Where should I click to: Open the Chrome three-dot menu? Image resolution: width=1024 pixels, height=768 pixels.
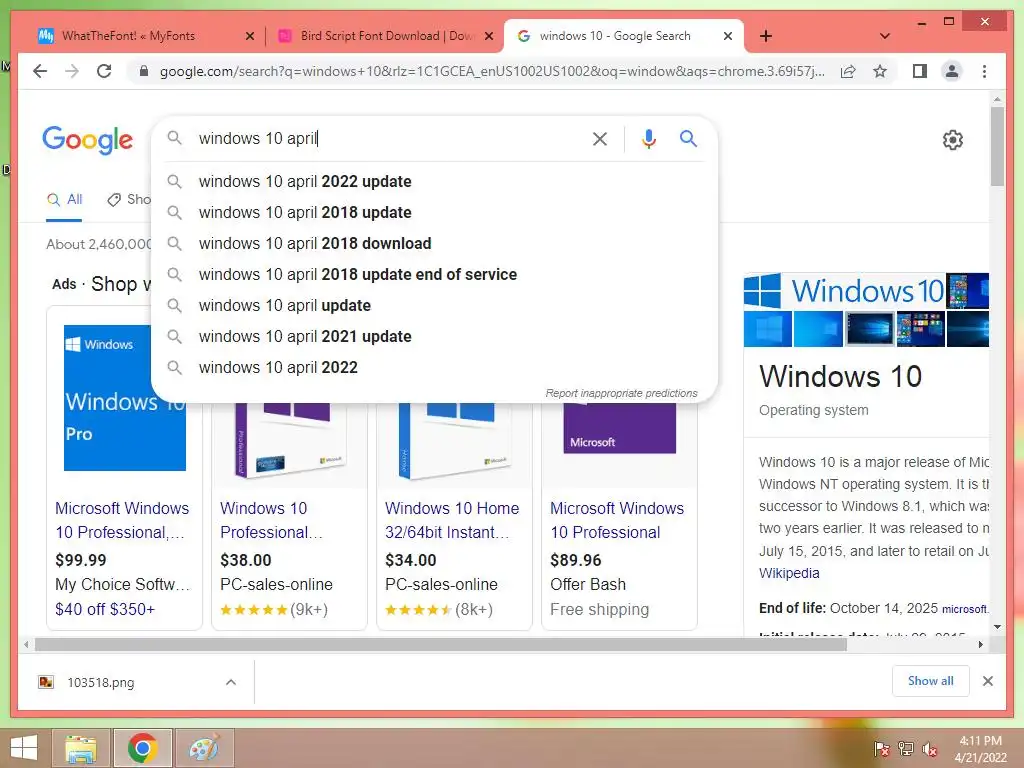click(984, 71)
